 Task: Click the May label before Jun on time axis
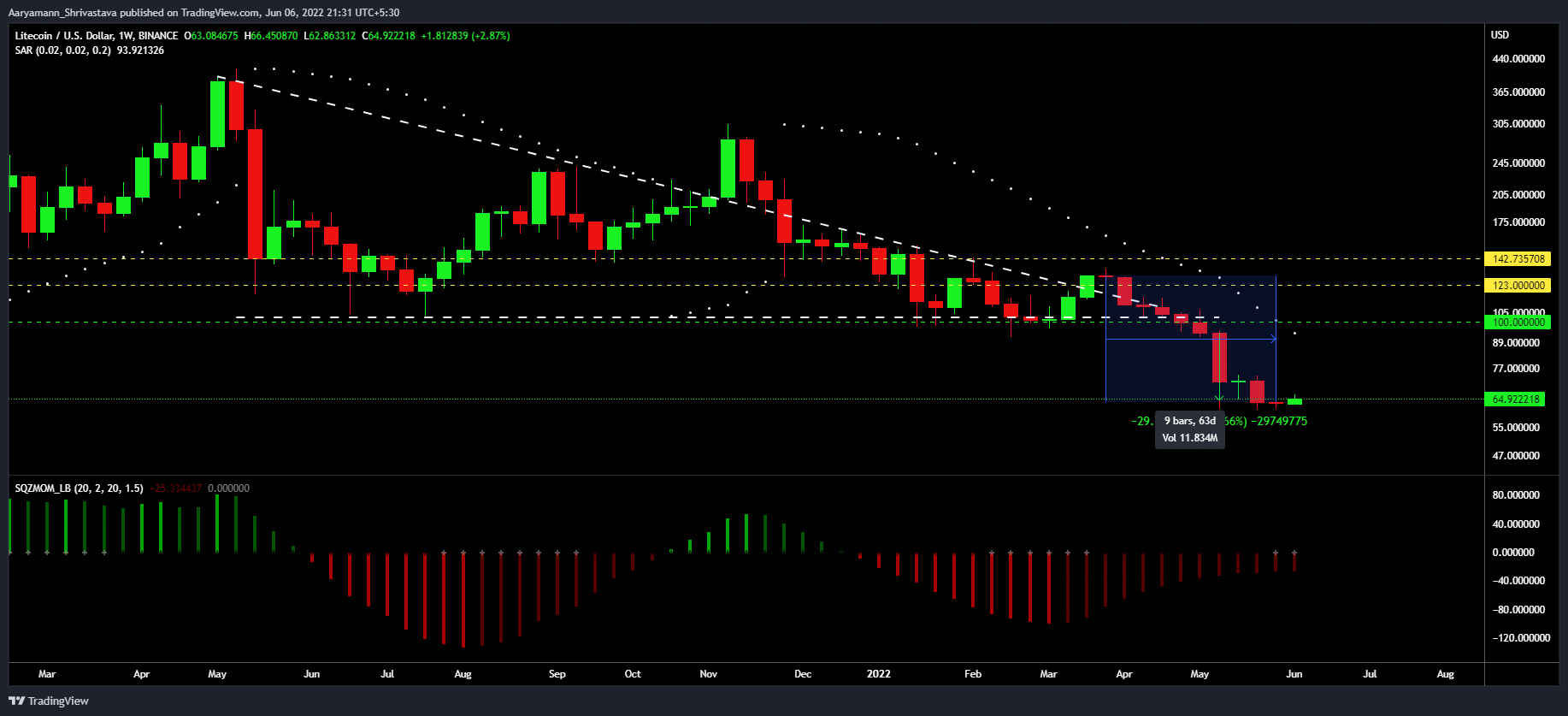point(217,674)
